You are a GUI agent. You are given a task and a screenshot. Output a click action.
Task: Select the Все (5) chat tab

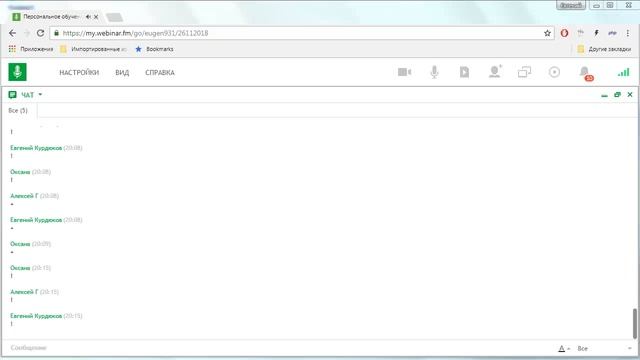pyautogui.click(x=18, y=111)
